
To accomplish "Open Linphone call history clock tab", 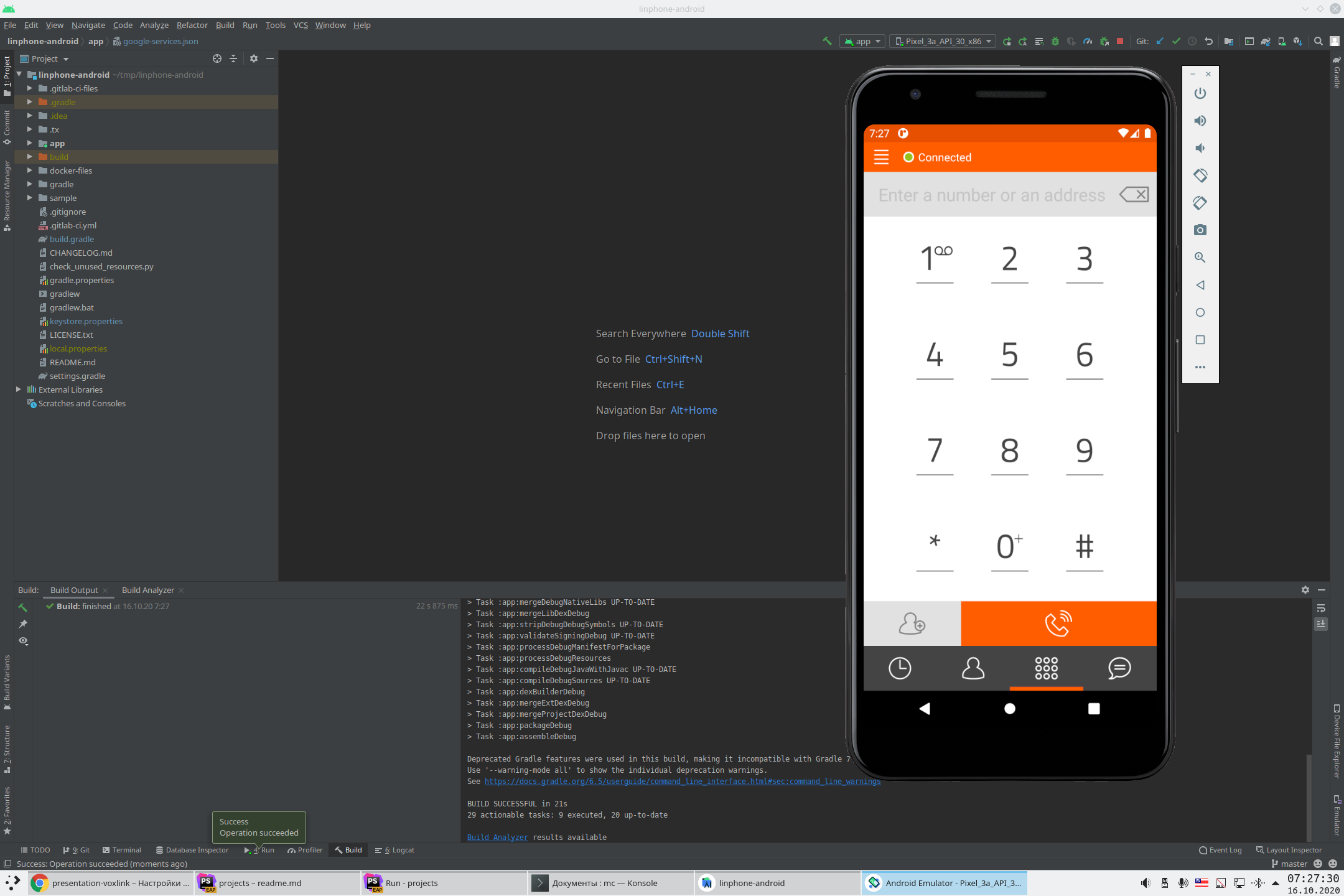I will click(x=900, y=668).
